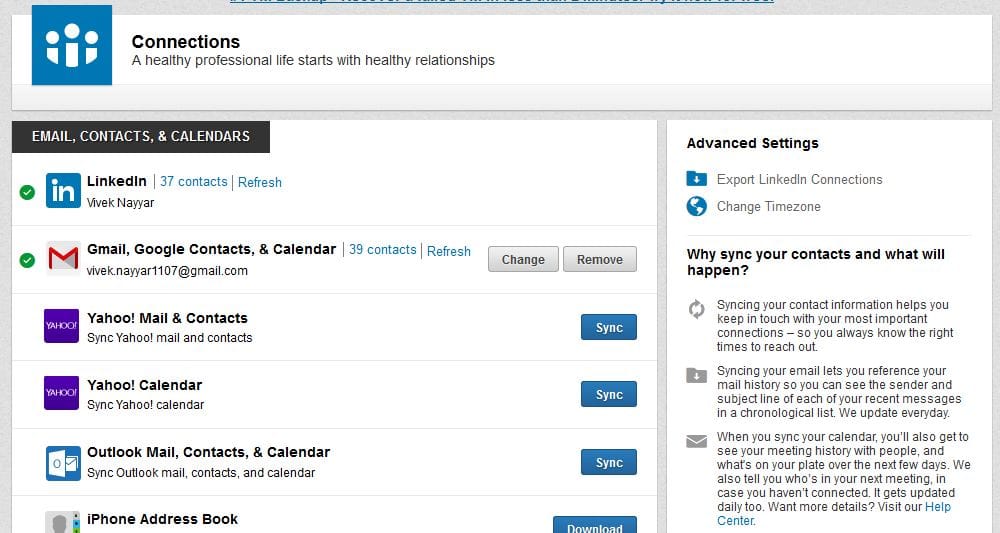Remove the Gmail account connection
The width and height of the screenshot is (1000, 533).
(599, 259)
